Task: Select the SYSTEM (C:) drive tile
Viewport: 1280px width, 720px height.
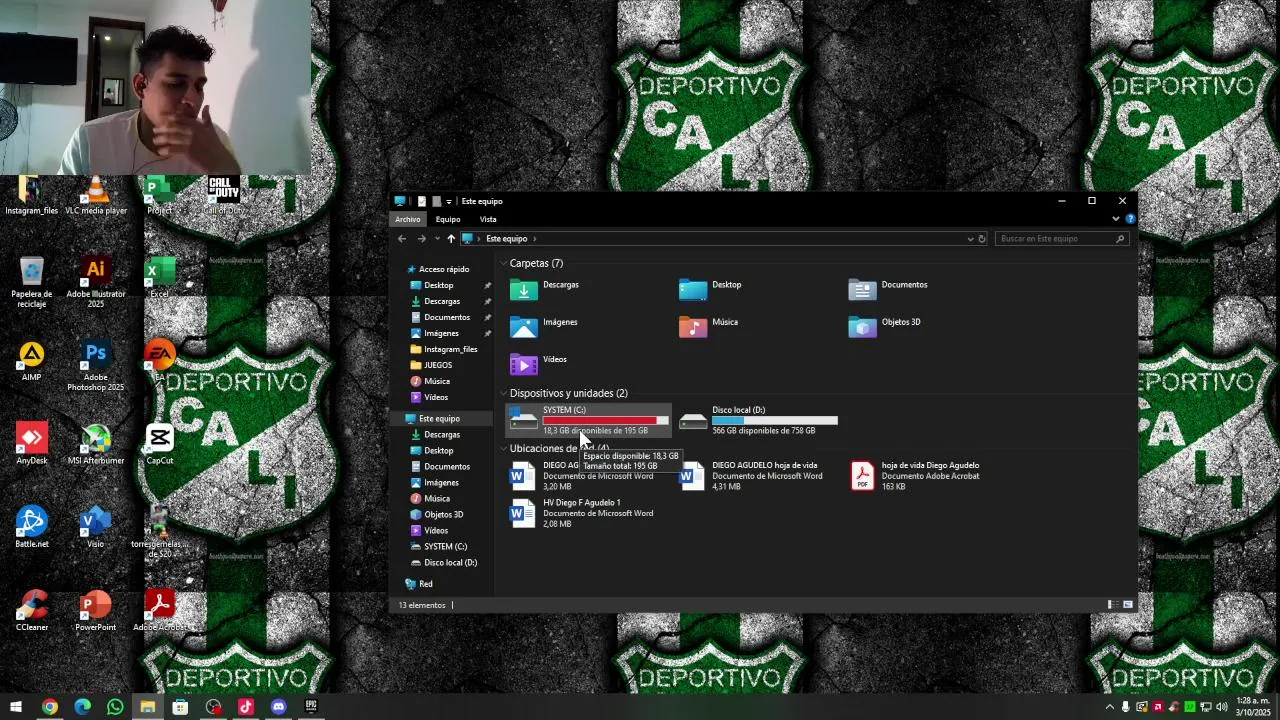Action: click(589, 420)
